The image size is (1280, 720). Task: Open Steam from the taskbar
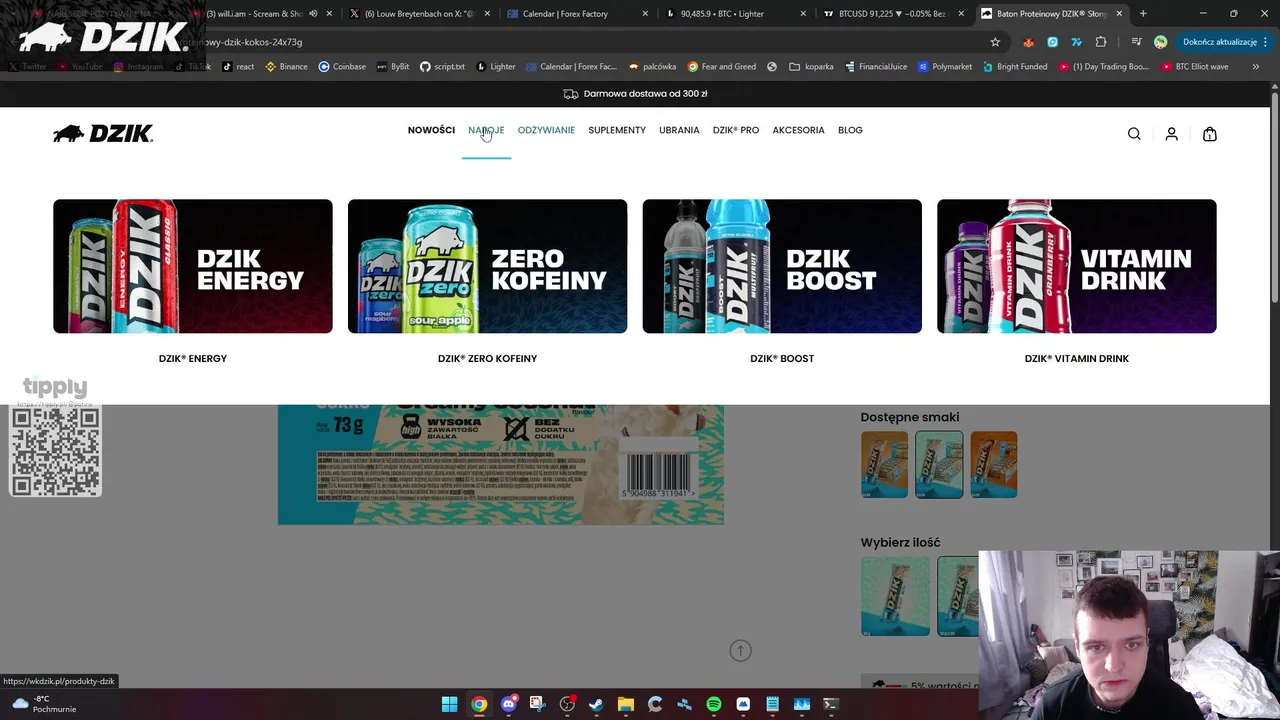pyautogui.click(x=596, y=704)
